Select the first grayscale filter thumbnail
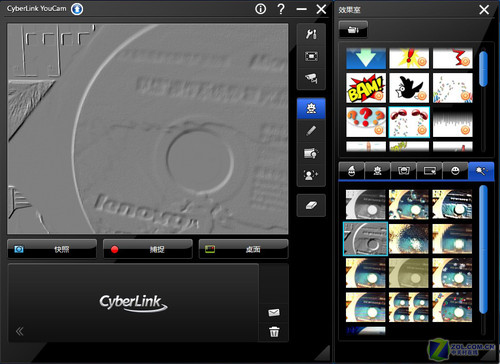500x364 pixels. click(x=365, y=204)
